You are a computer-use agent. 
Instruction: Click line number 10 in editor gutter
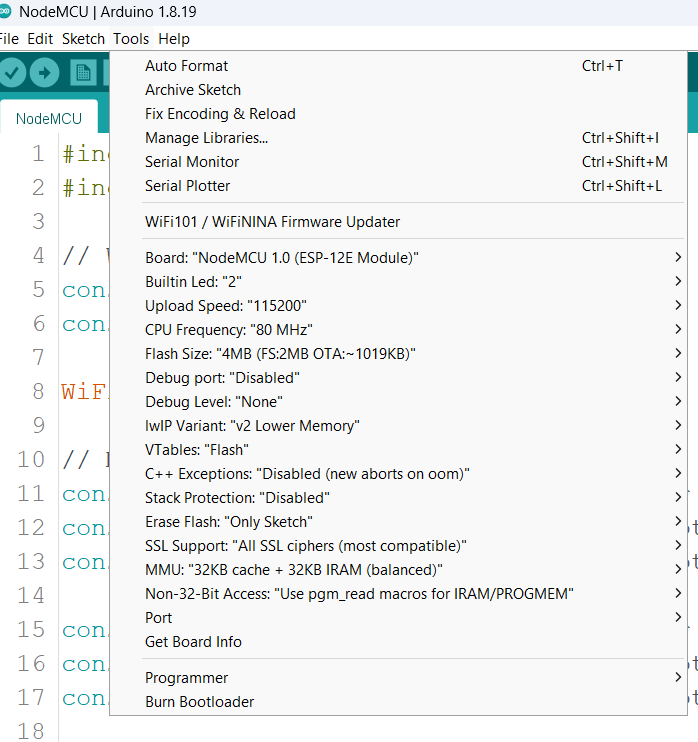pyautogui.click(x=31, y=459)
